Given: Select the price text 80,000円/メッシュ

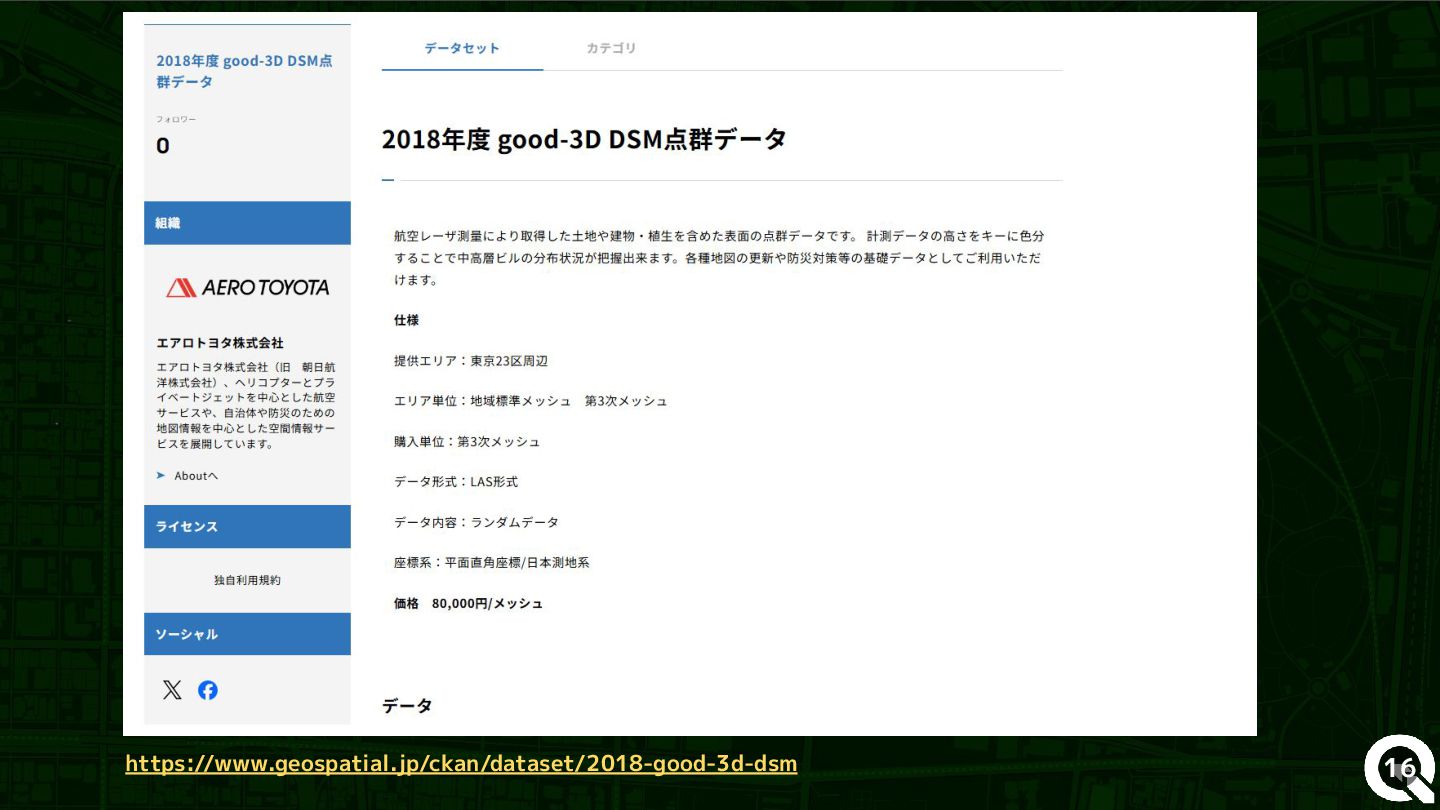Looking at the screenshot, I should point(488,603).
